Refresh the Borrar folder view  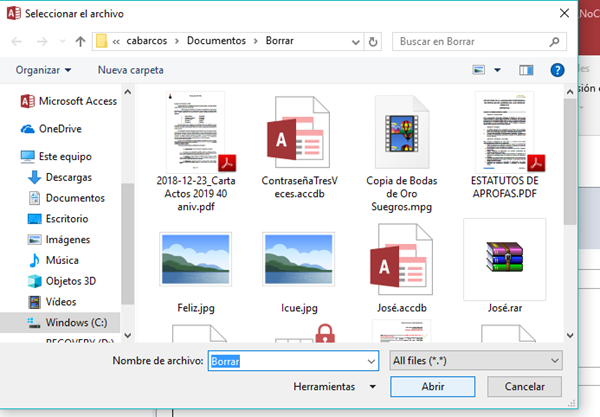373,42
